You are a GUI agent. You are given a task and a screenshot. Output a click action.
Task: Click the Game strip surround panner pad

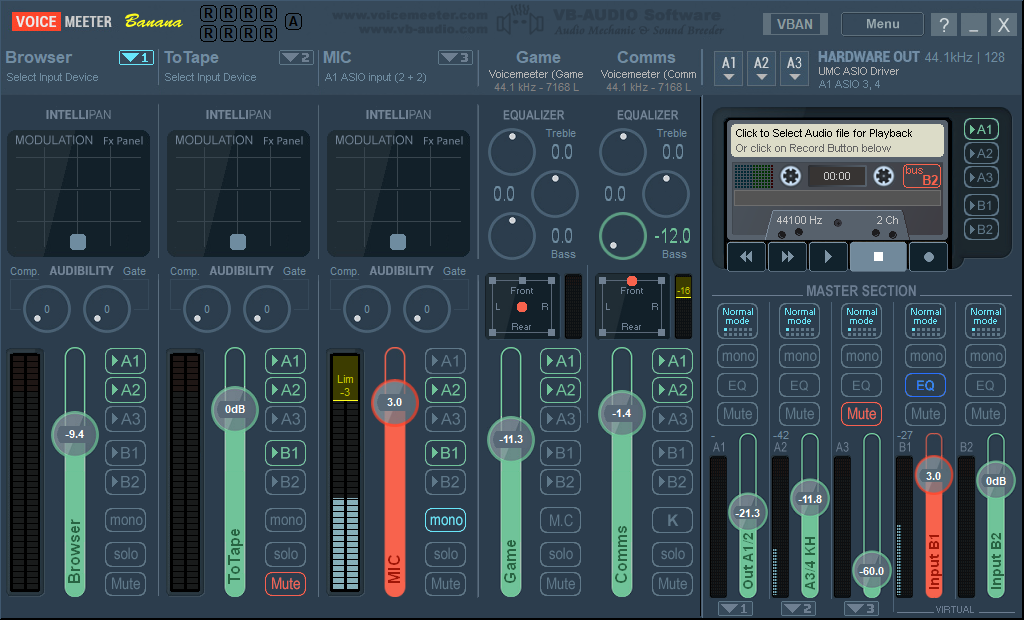click(x=522, y=306)
